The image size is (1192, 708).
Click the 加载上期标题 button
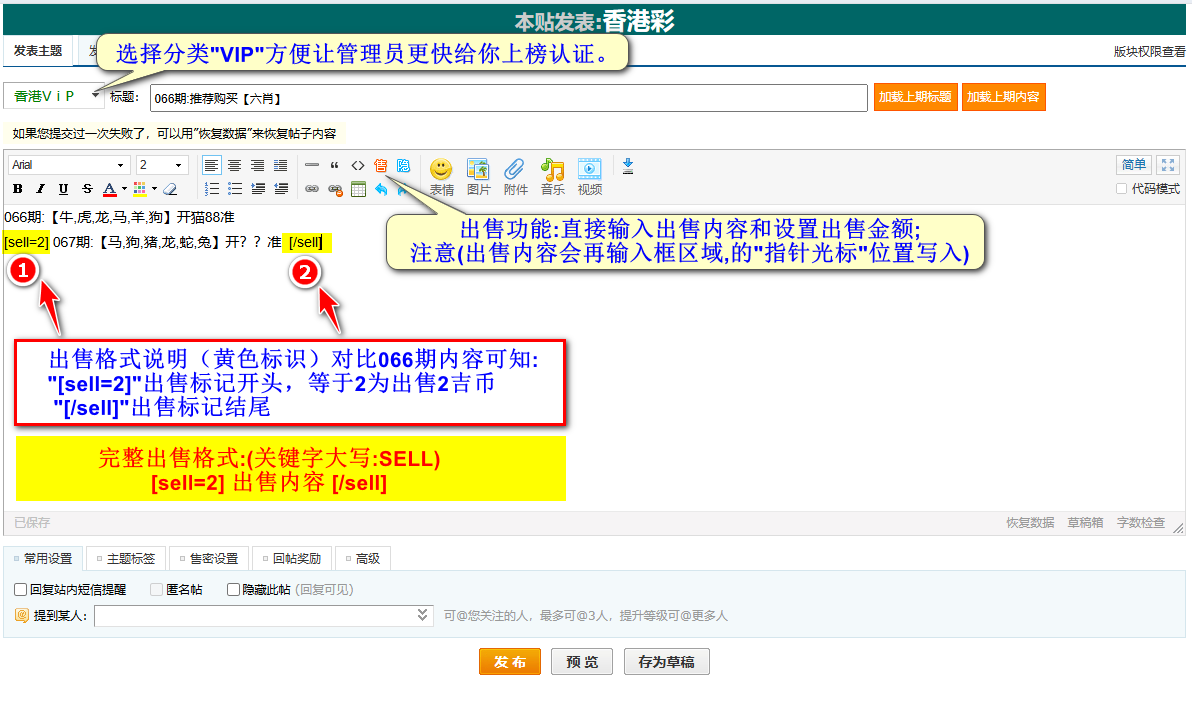(915, 97)
